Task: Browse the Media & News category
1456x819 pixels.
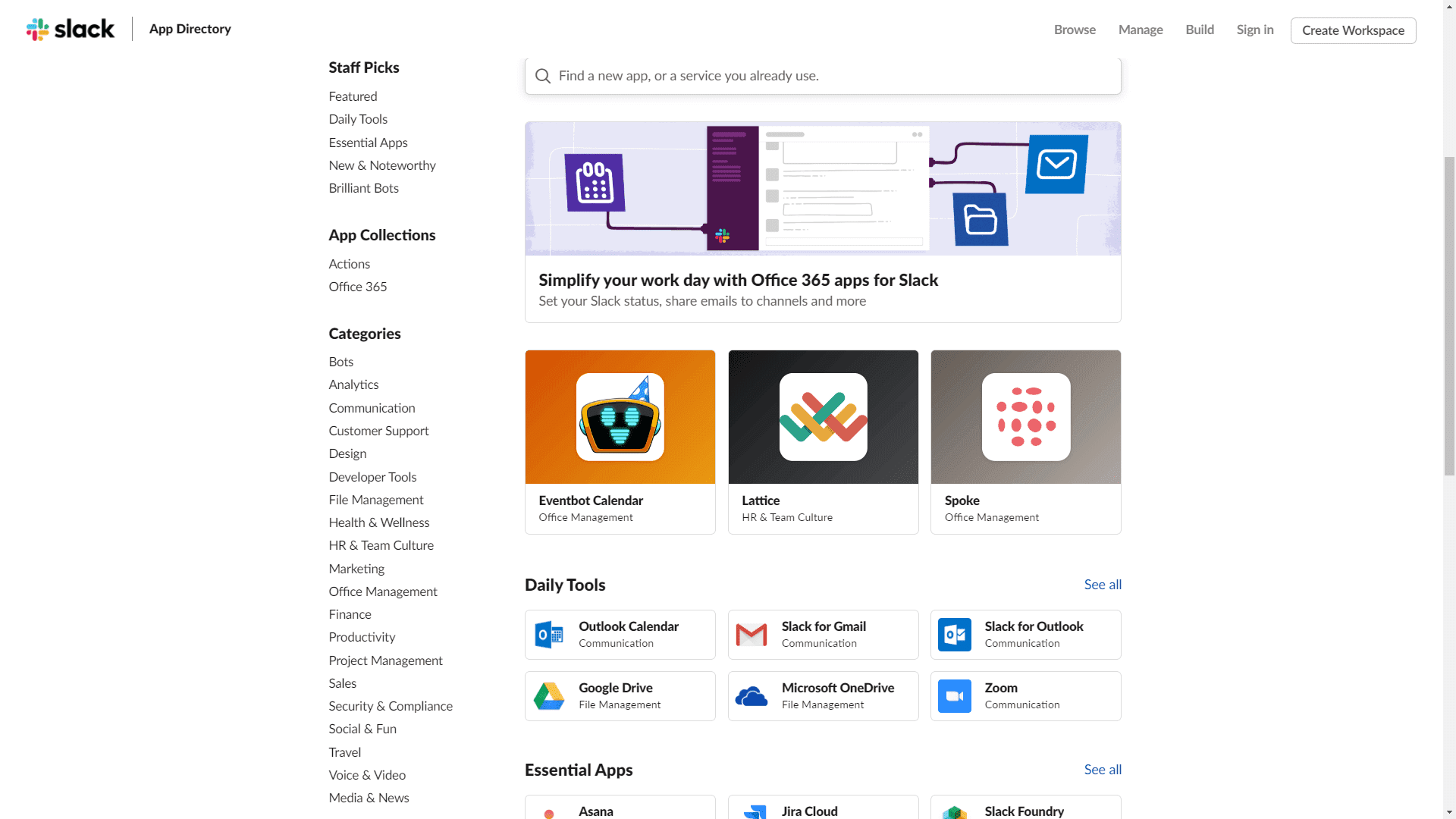Action: pyautogui.click(x=369, y=798)
